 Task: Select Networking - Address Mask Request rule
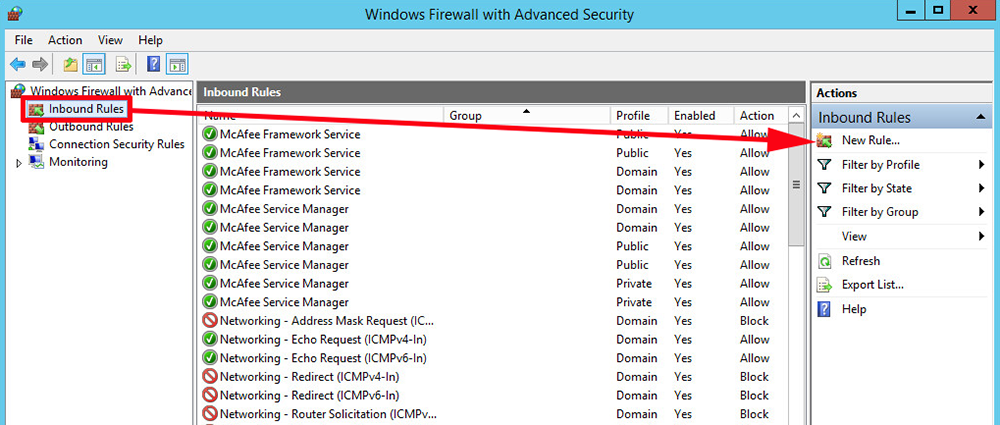pos(327,320)
